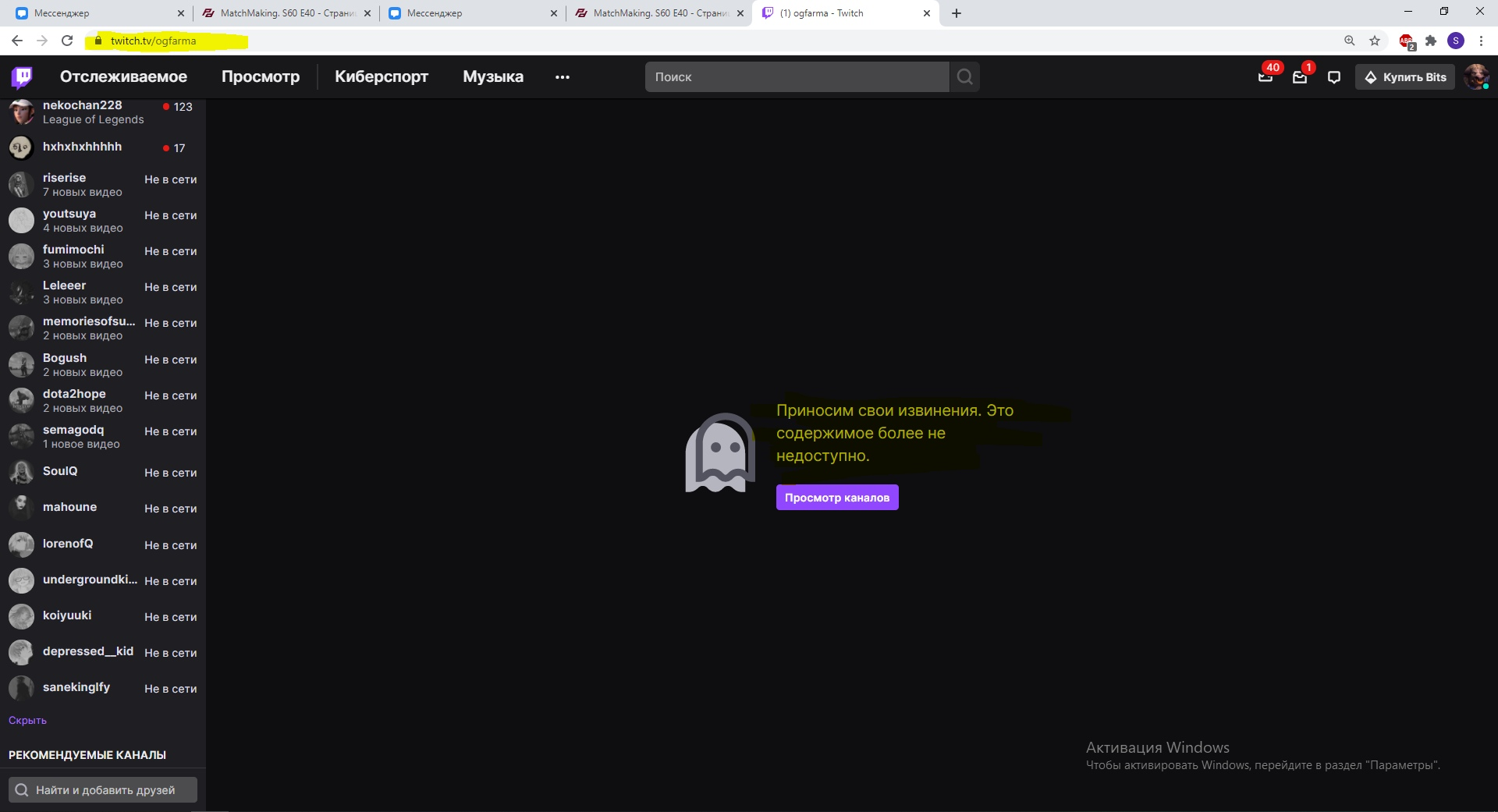The width and height of the screenshot is (1498, 812).
Task: Collapse followed channels via Скрыть
Action: tap(27, 720)
